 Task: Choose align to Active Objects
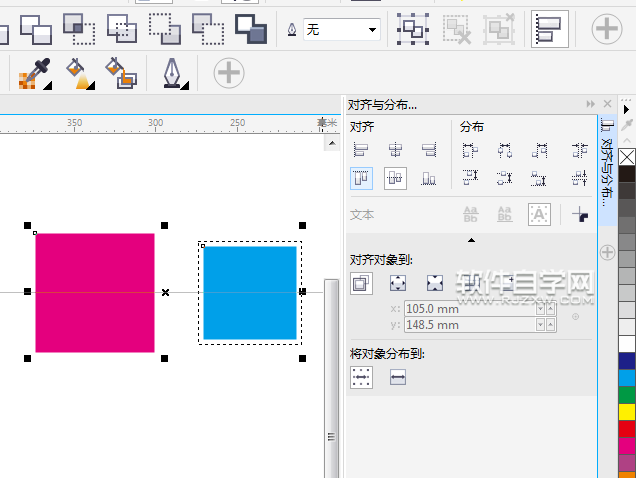pos(361,283)
